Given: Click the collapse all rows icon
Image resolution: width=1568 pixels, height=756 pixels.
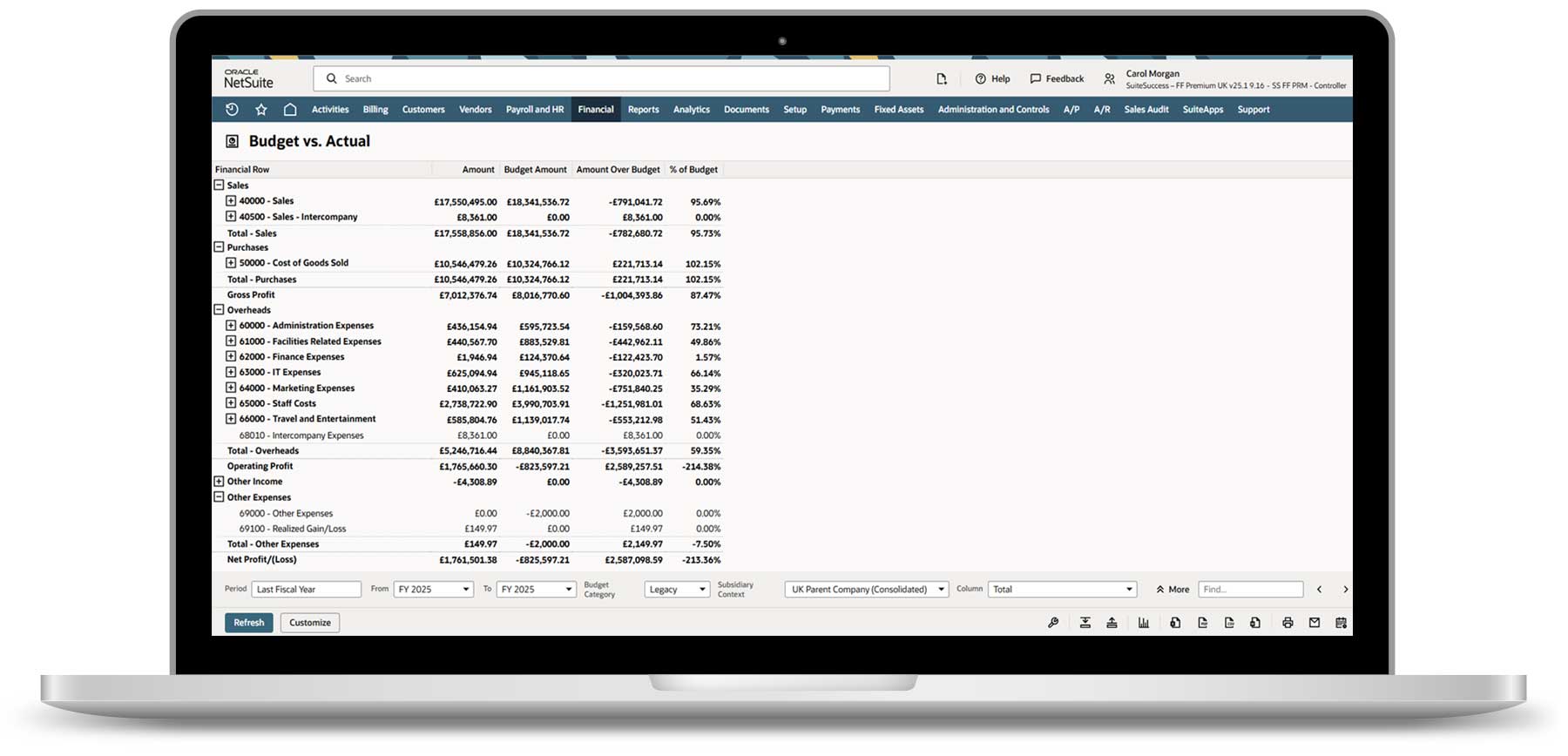Looking at the screenshot, I should [x=1112, y=623].
